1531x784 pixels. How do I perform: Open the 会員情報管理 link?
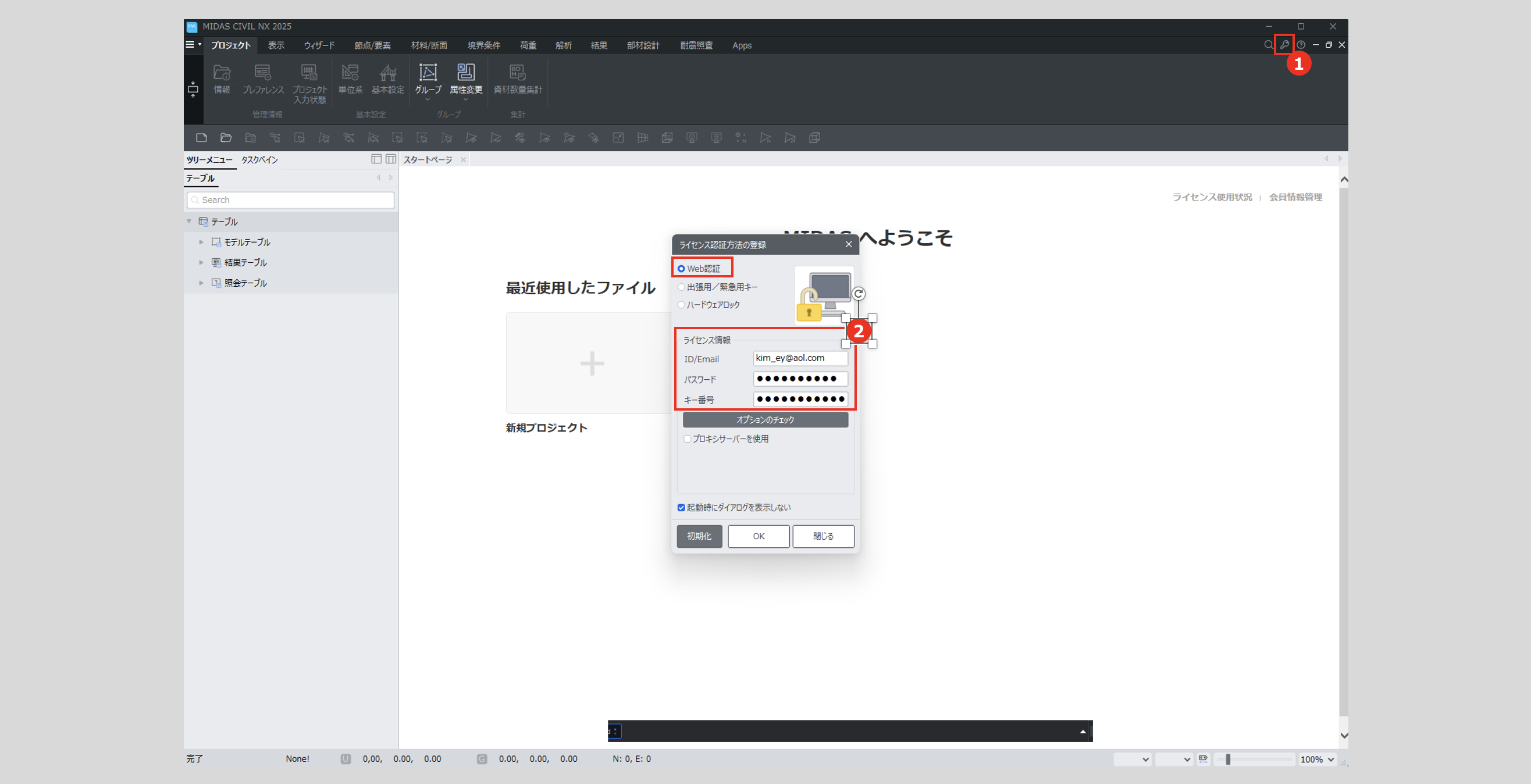(1295, 197)
